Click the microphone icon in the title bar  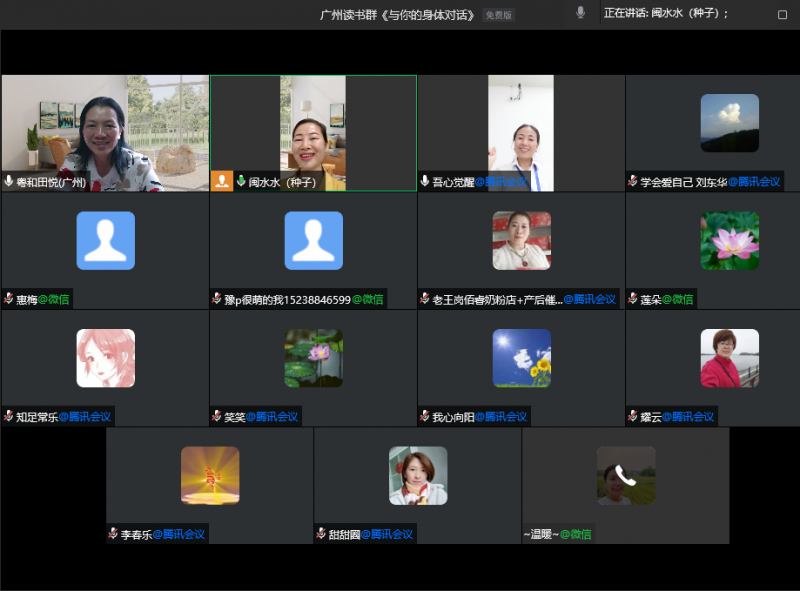[580, 13]
